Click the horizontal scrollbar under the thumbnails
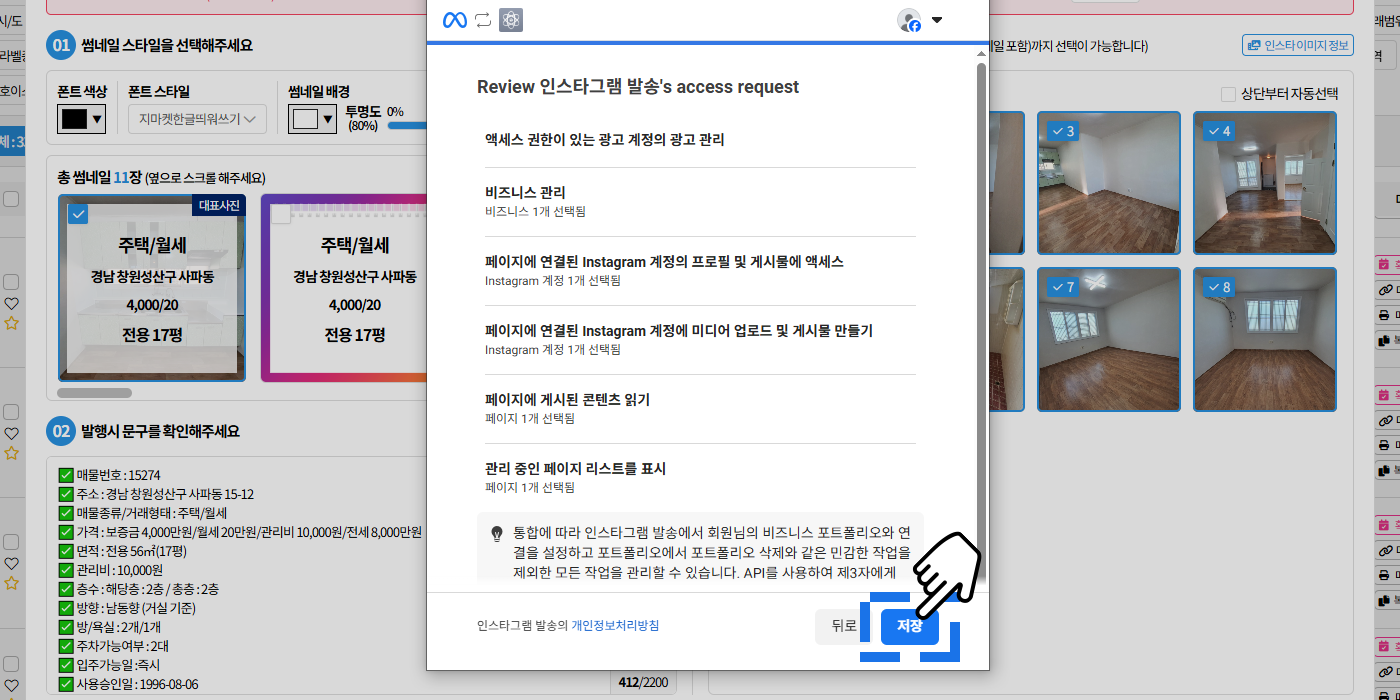Image resolution: width=1400 pixels, height=700 pixels. tap(94, 393)
